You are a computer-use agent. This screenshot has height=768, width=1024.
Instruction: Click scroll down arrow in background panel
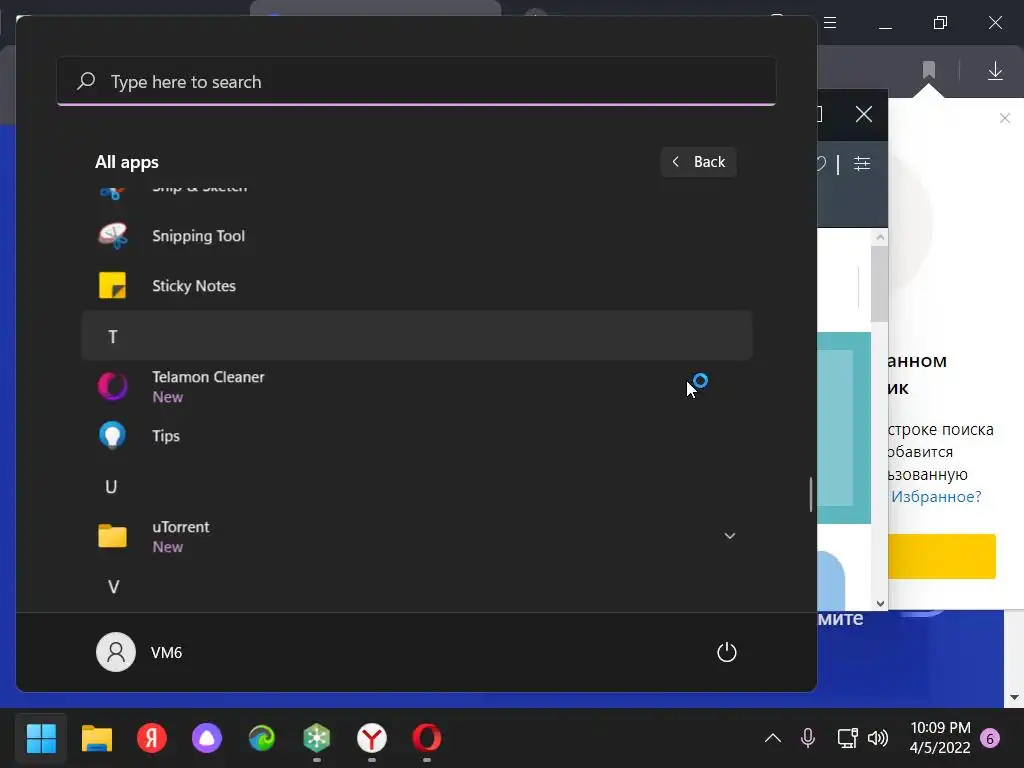880,603
